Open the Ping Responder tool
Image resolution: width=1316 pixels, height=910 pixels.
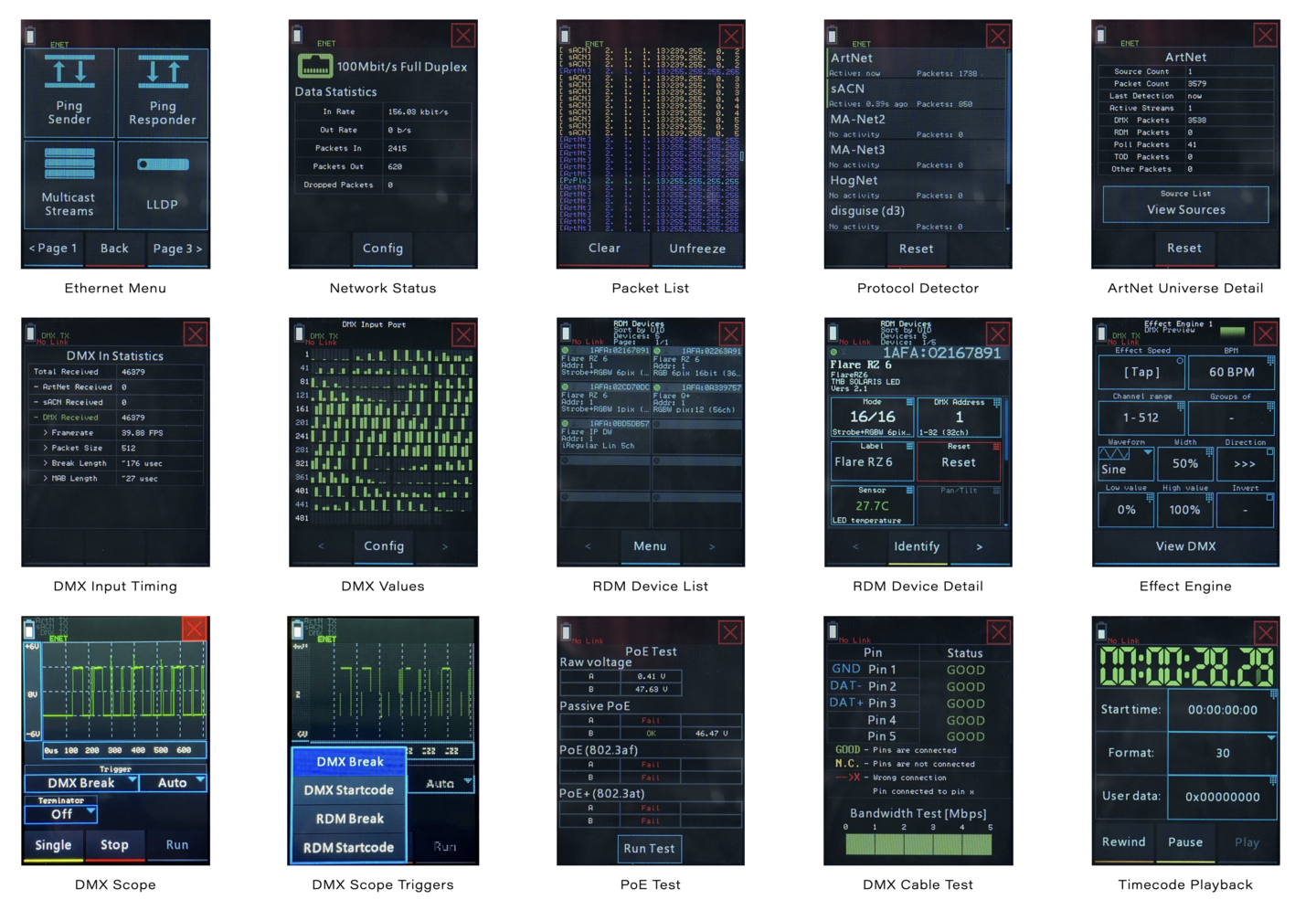[163, 92]
